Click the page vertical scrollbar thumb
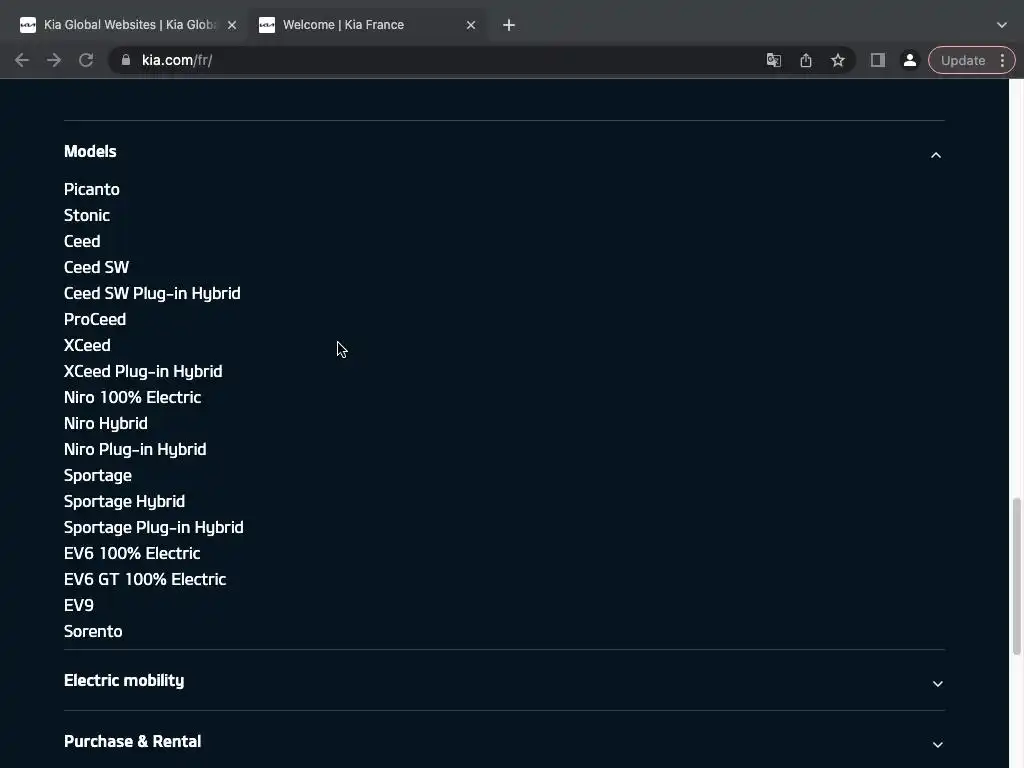Image resolution: width=1024 pixels, height=768 pixels. click(1016, 576)
